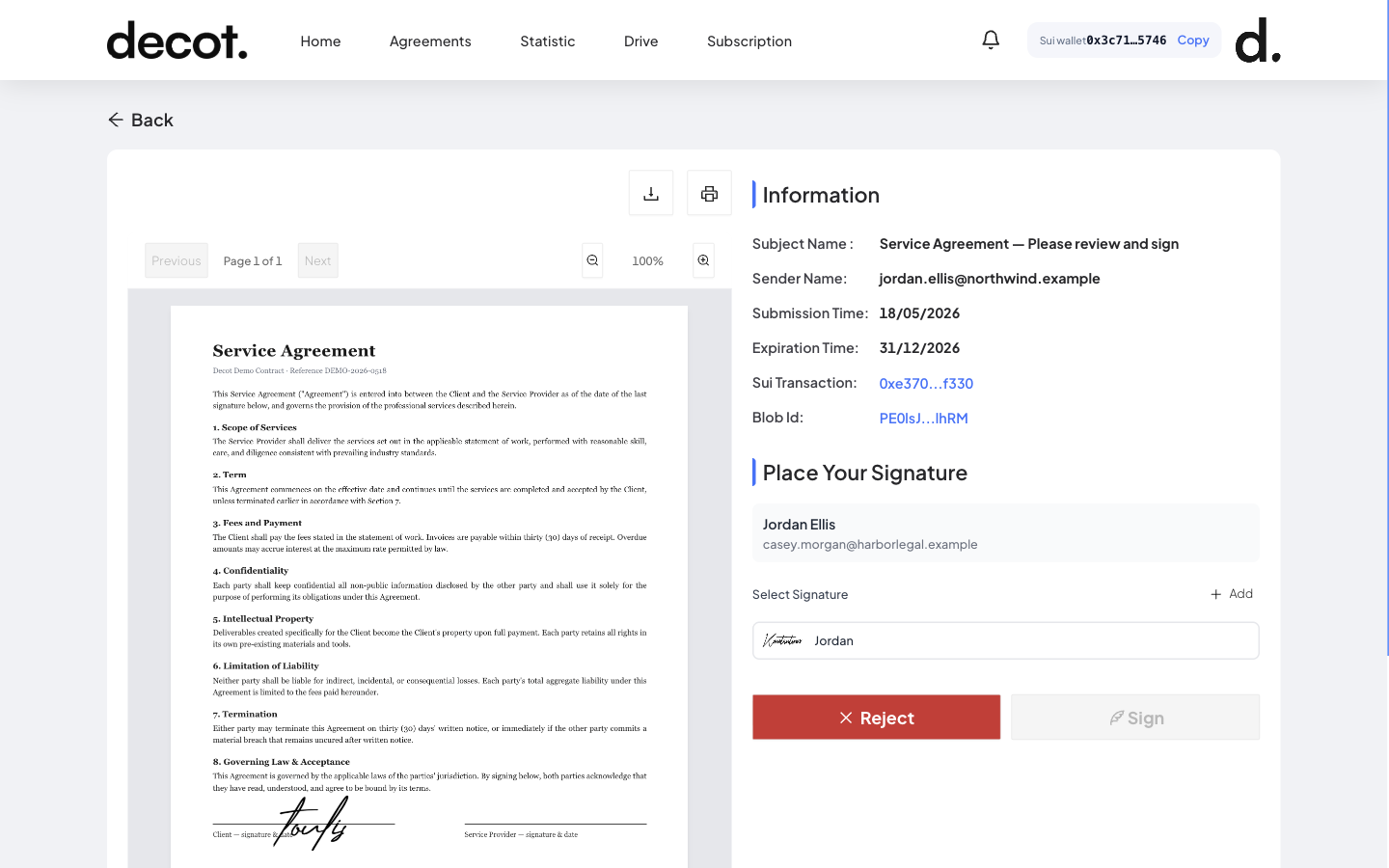This screenshot has height=868, width=1389.
Task: Click the handwritten signature on the document
Action: pyautogui.click(x=311, y=823)
